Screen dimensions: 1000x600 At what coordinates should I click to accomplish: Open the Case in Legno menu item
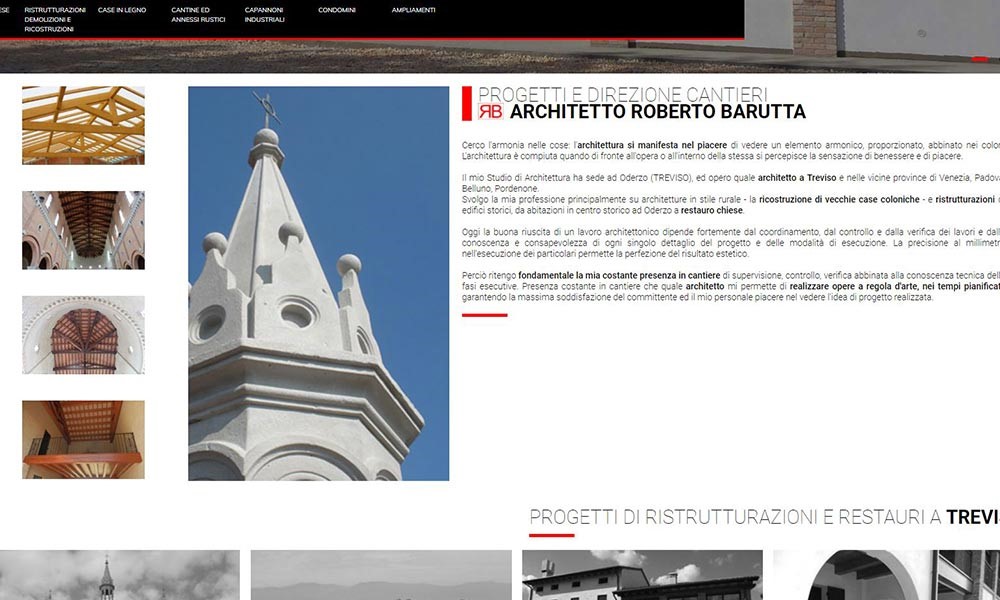click(122, 10)
